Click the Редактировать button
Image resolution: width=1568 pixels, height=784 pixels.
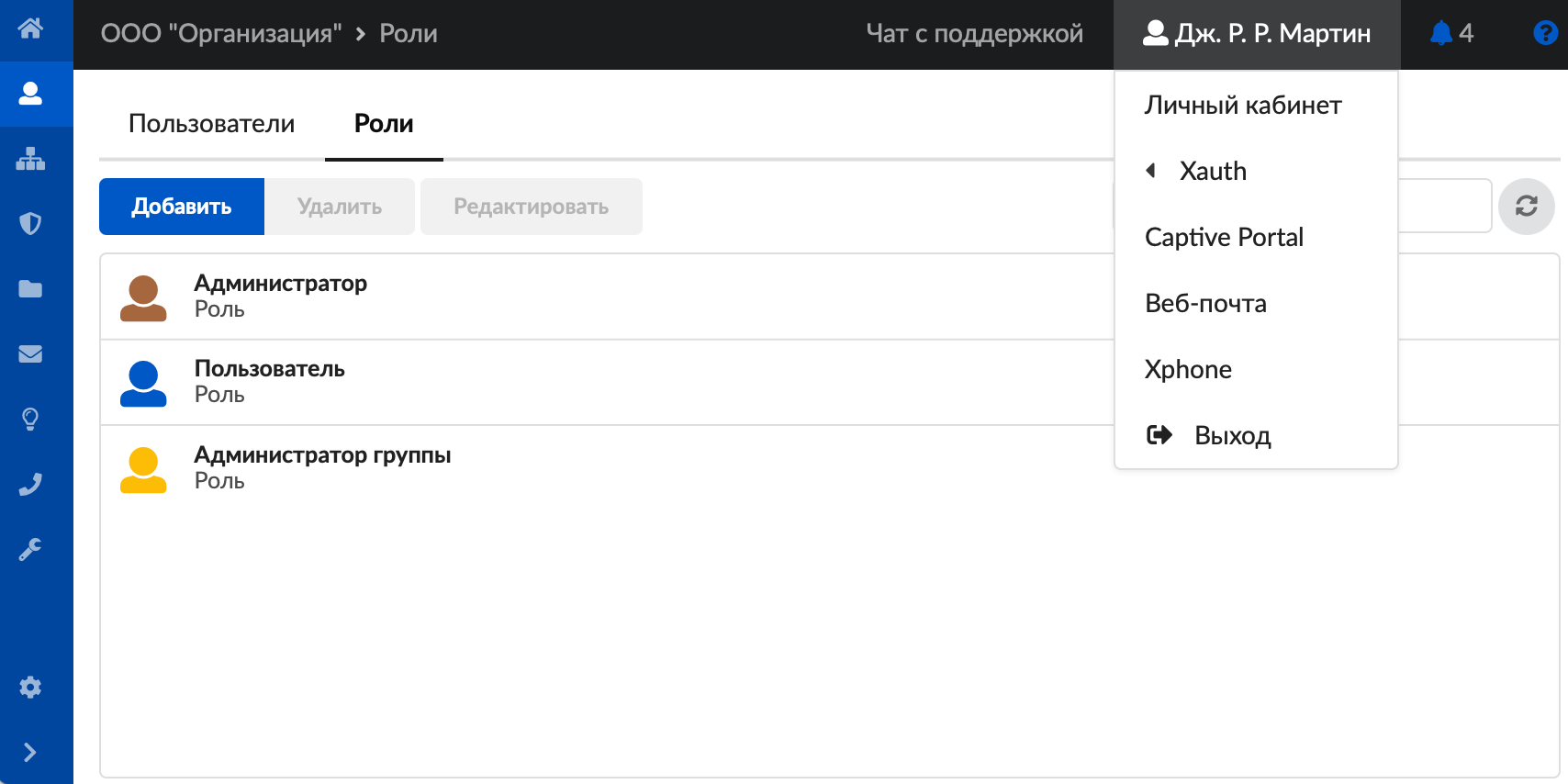[532, 207]
